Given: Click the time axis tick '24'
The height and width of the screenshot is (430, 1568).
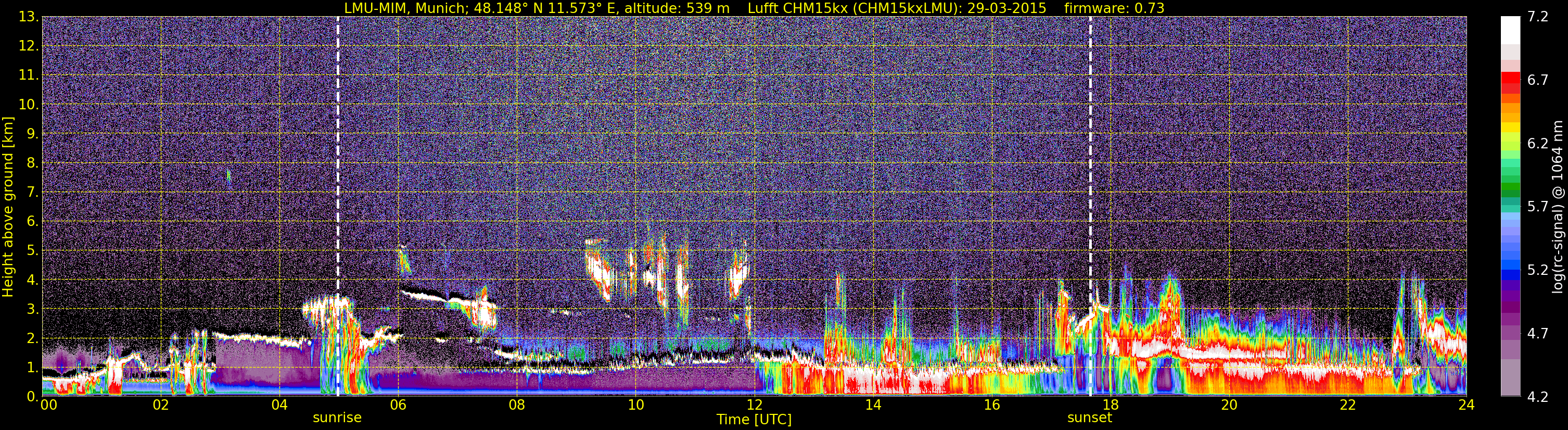Looking at the screenshot, I should click(1467, 405).
